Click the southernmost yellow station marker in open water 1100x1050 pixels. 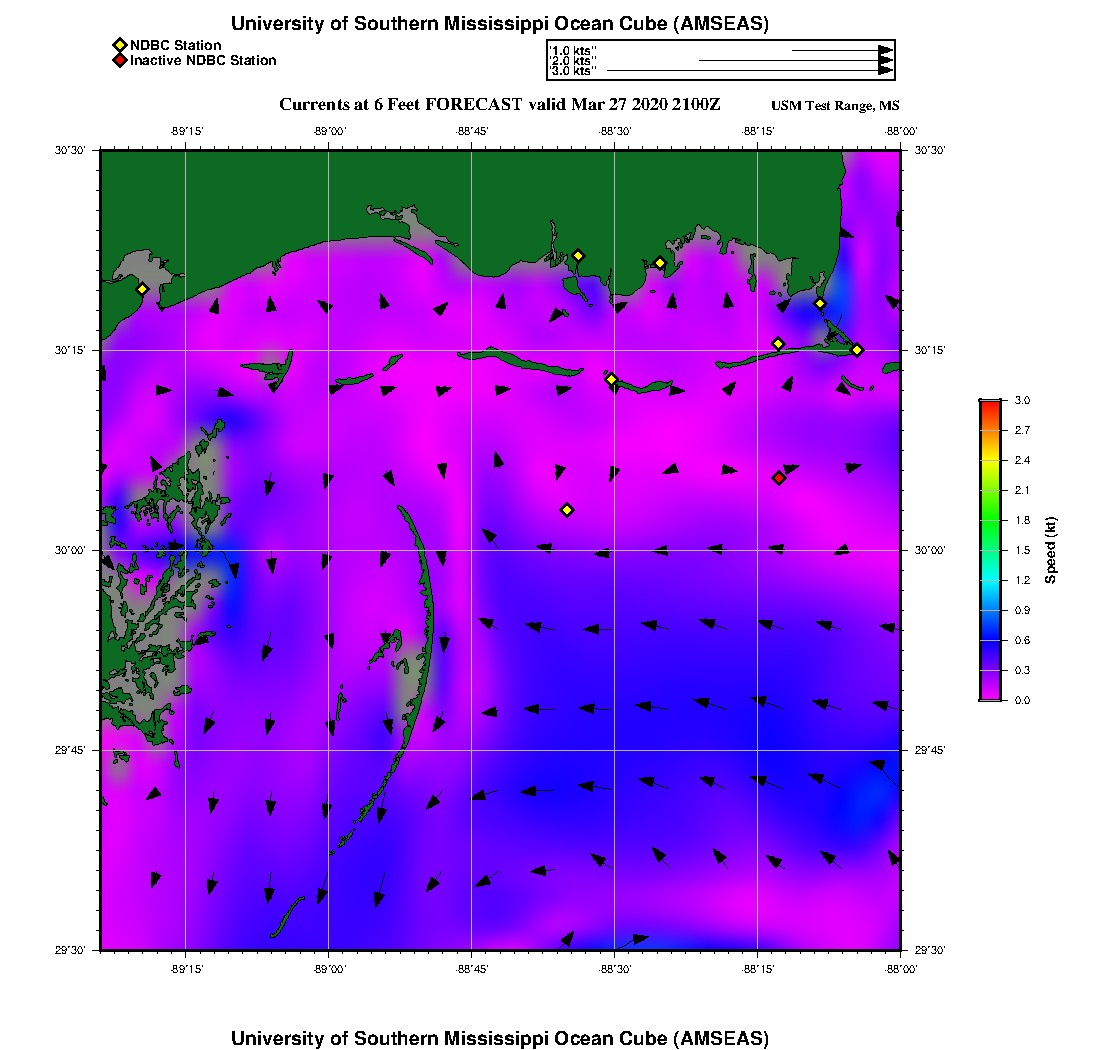(567, 510)
